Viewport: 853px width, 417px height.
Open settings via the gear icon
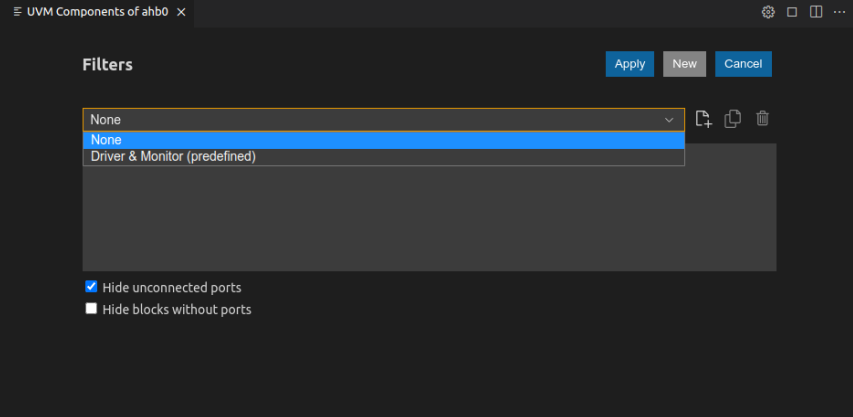[x=768, y=12]
